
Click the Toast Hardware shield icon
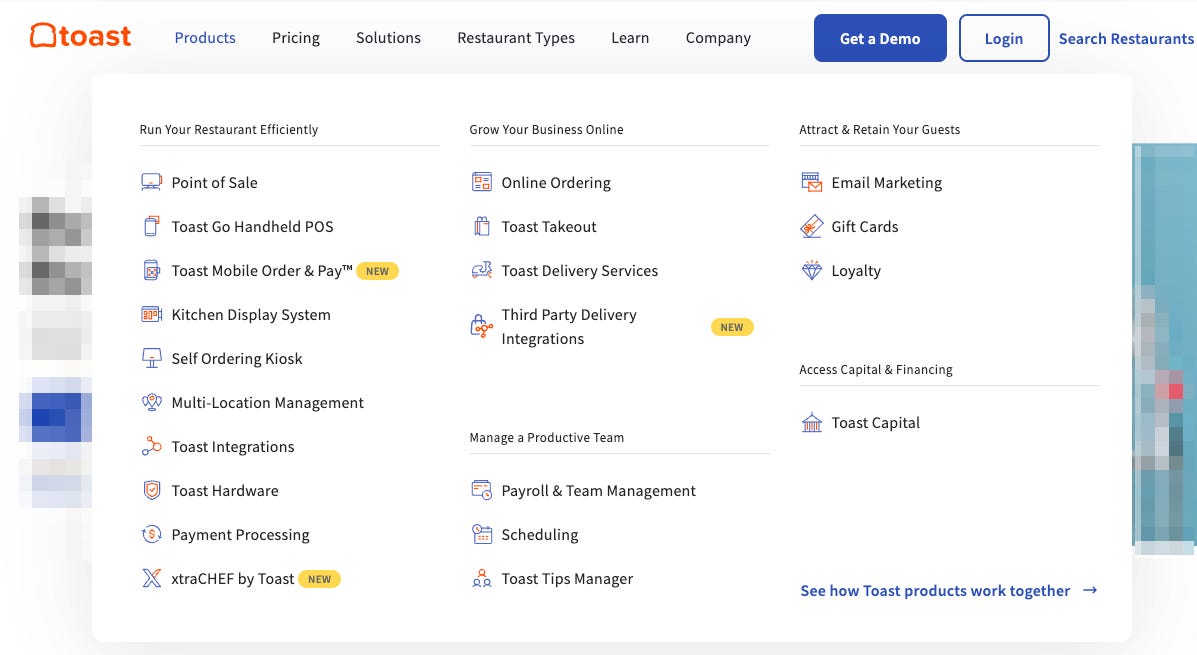(x=151, y=490)
